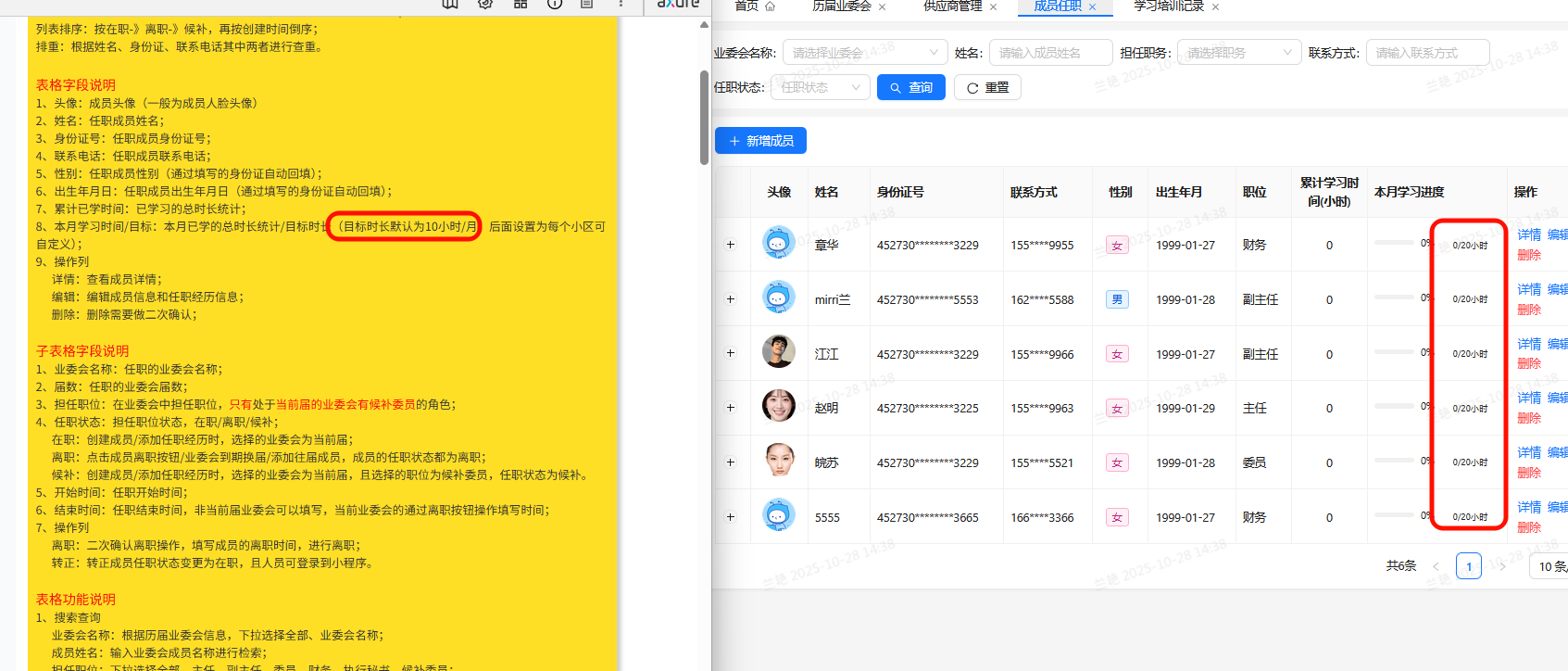This screenshot has width=1568, height=671.
Task: Close the 供应商管理 tab
Action: click(993, 7)
